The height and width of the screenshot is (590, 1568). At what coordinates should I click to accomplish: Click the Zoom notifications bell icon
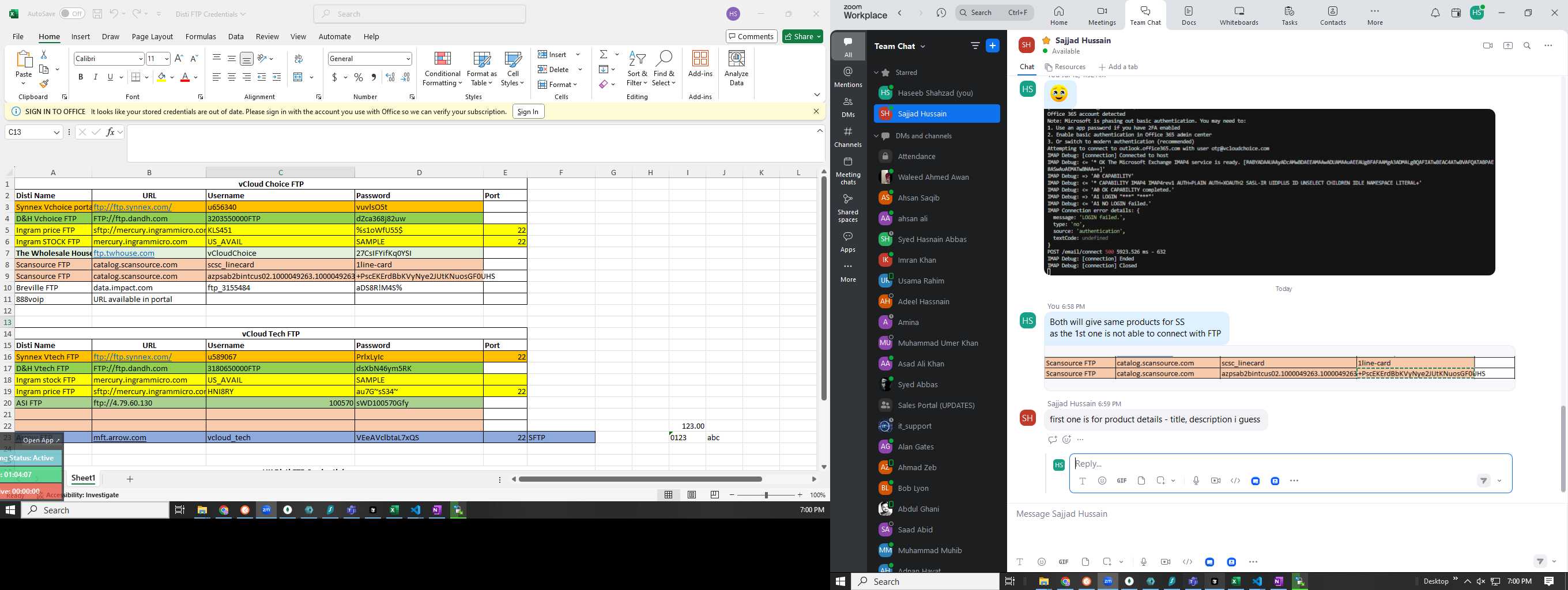(1435, 13)
